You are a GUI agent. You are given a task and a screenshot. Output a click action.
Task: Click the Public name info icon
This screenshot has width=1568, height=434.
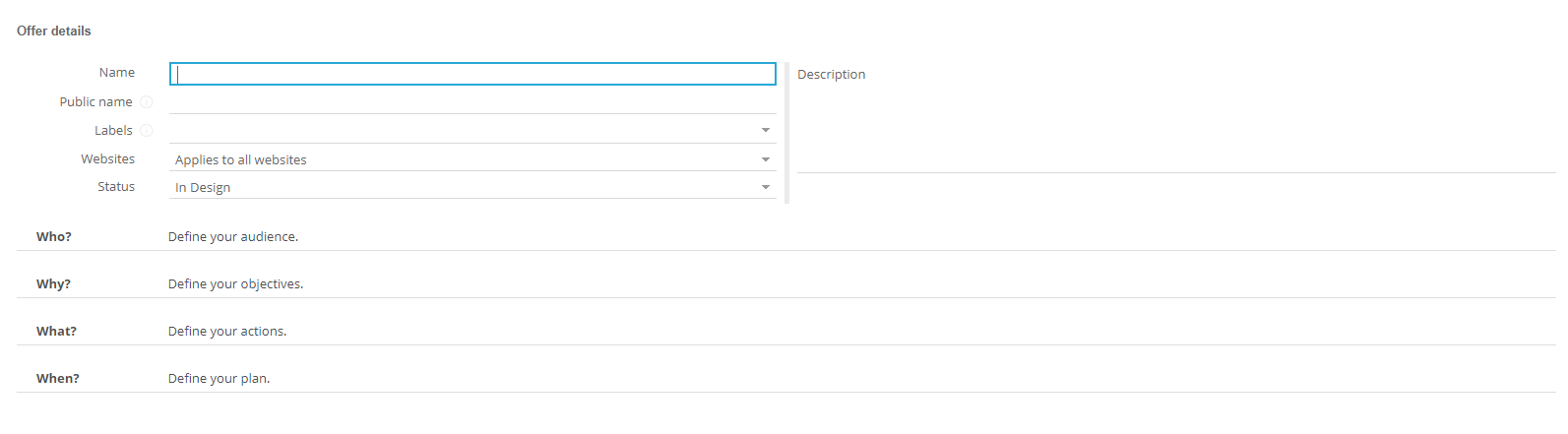pyautogui.click(x=147, y=102)
